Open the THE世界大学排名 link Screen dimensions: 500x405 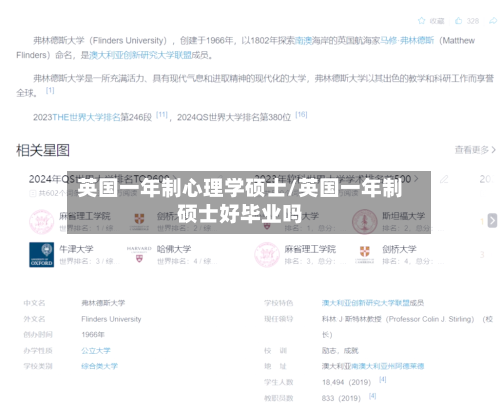point(86,117)
